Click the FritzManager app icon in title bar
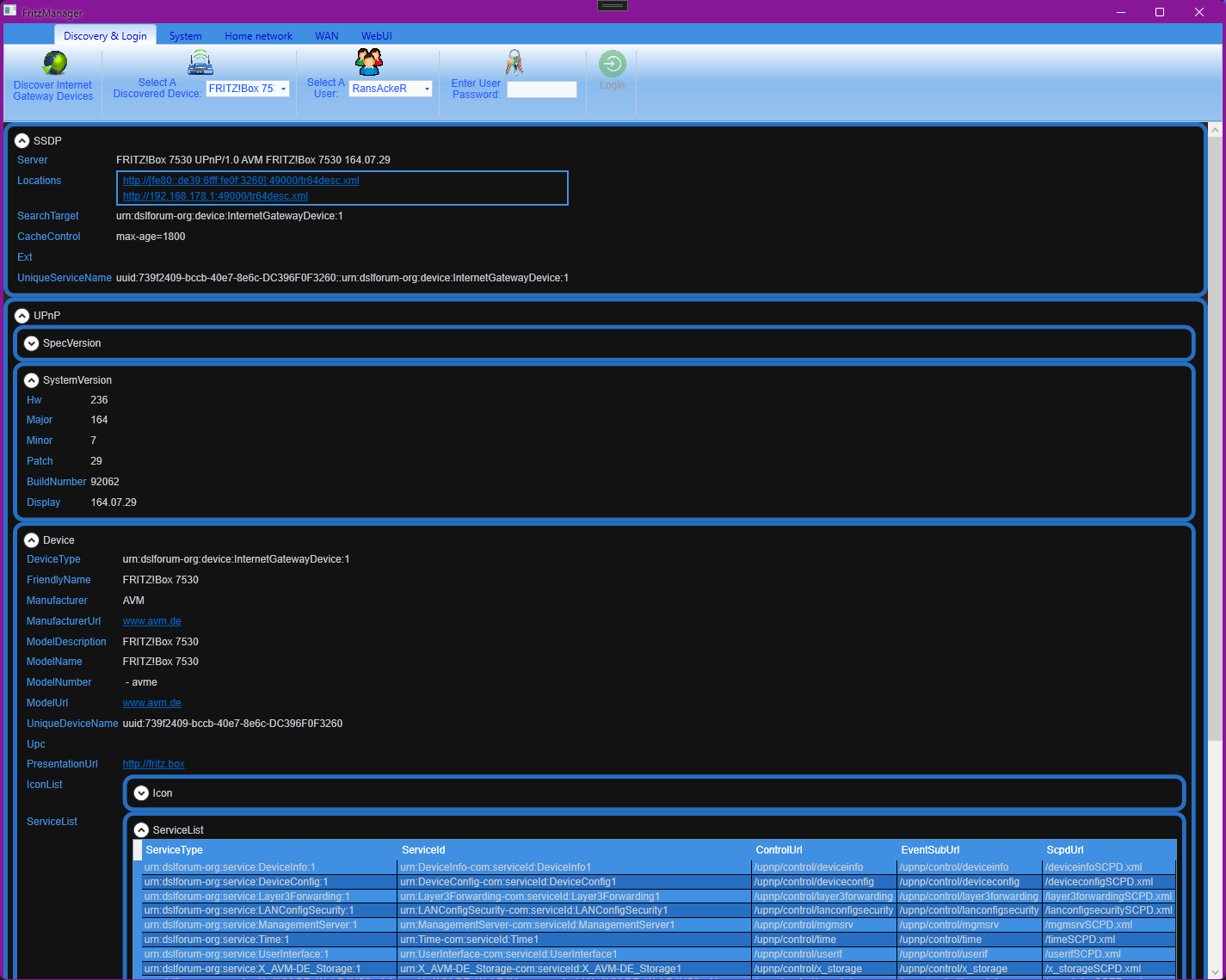The height and width of the screenshot is (980, 1226). tap(10, 12)
